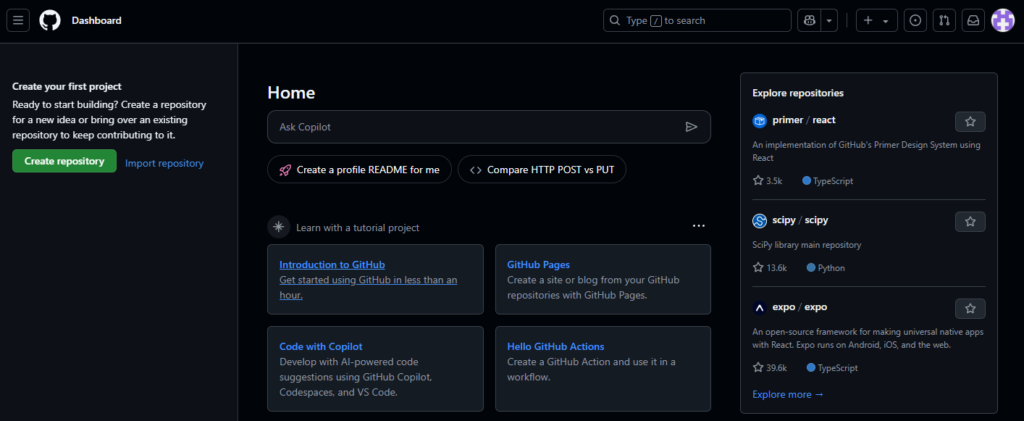Click the GitHub Octocat logo
The image size is (1024, 421).
[x=50, y=20]
